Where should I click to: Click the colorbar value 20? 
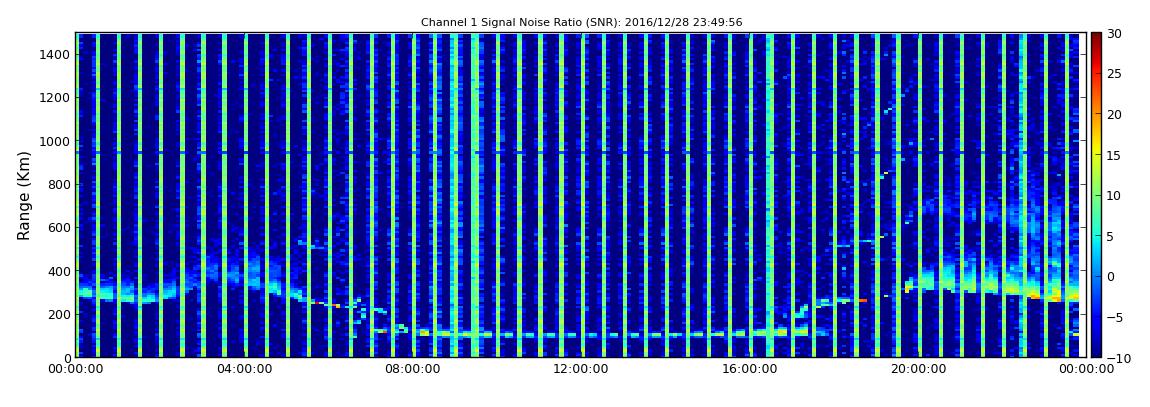click(1115, 114)
